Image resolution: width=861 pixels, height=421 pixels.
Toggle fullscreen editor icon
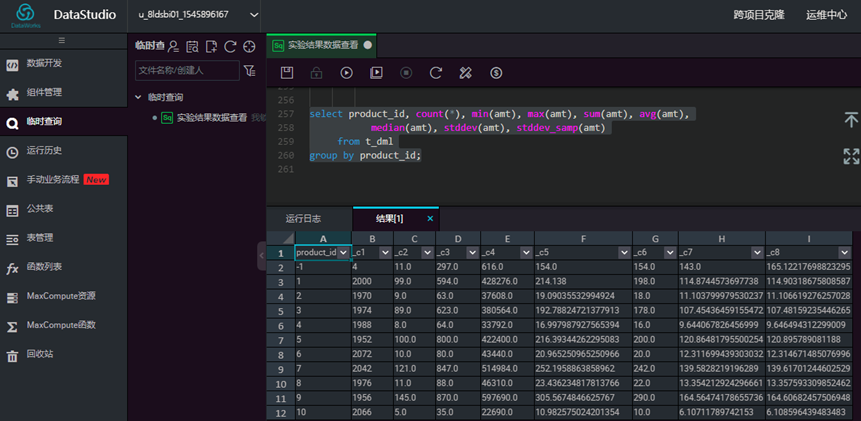point(851,156)
